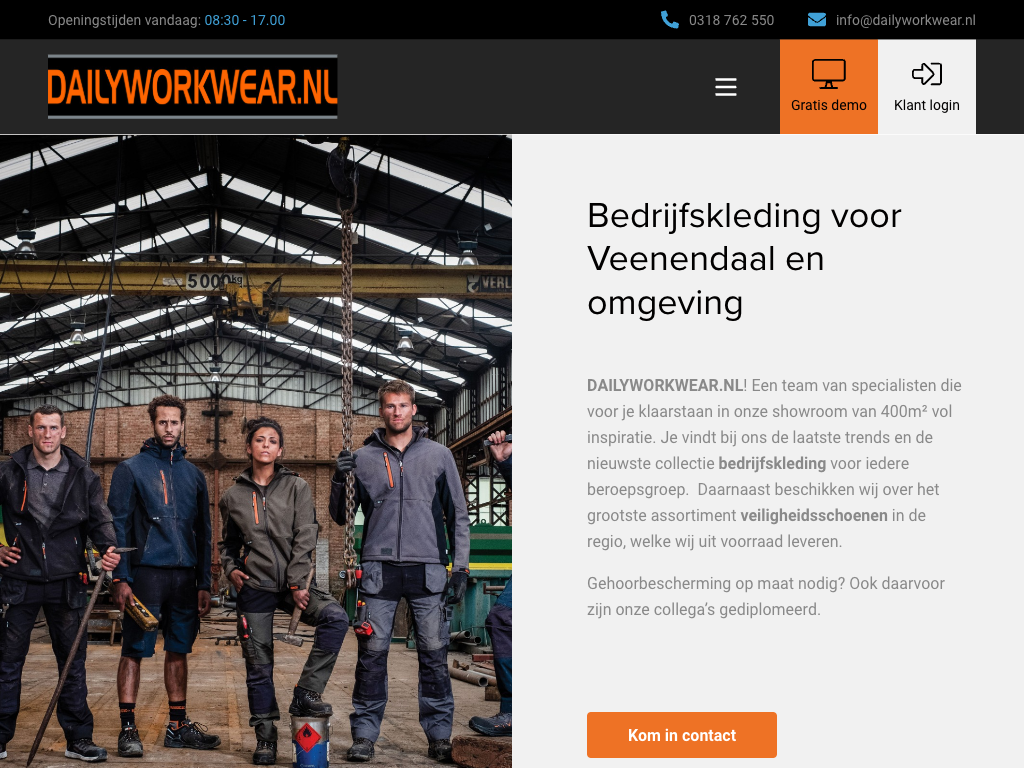Click the Bedrijfskleding voor Veenendaal heading
1024x768 pixels.
(744, 259)
